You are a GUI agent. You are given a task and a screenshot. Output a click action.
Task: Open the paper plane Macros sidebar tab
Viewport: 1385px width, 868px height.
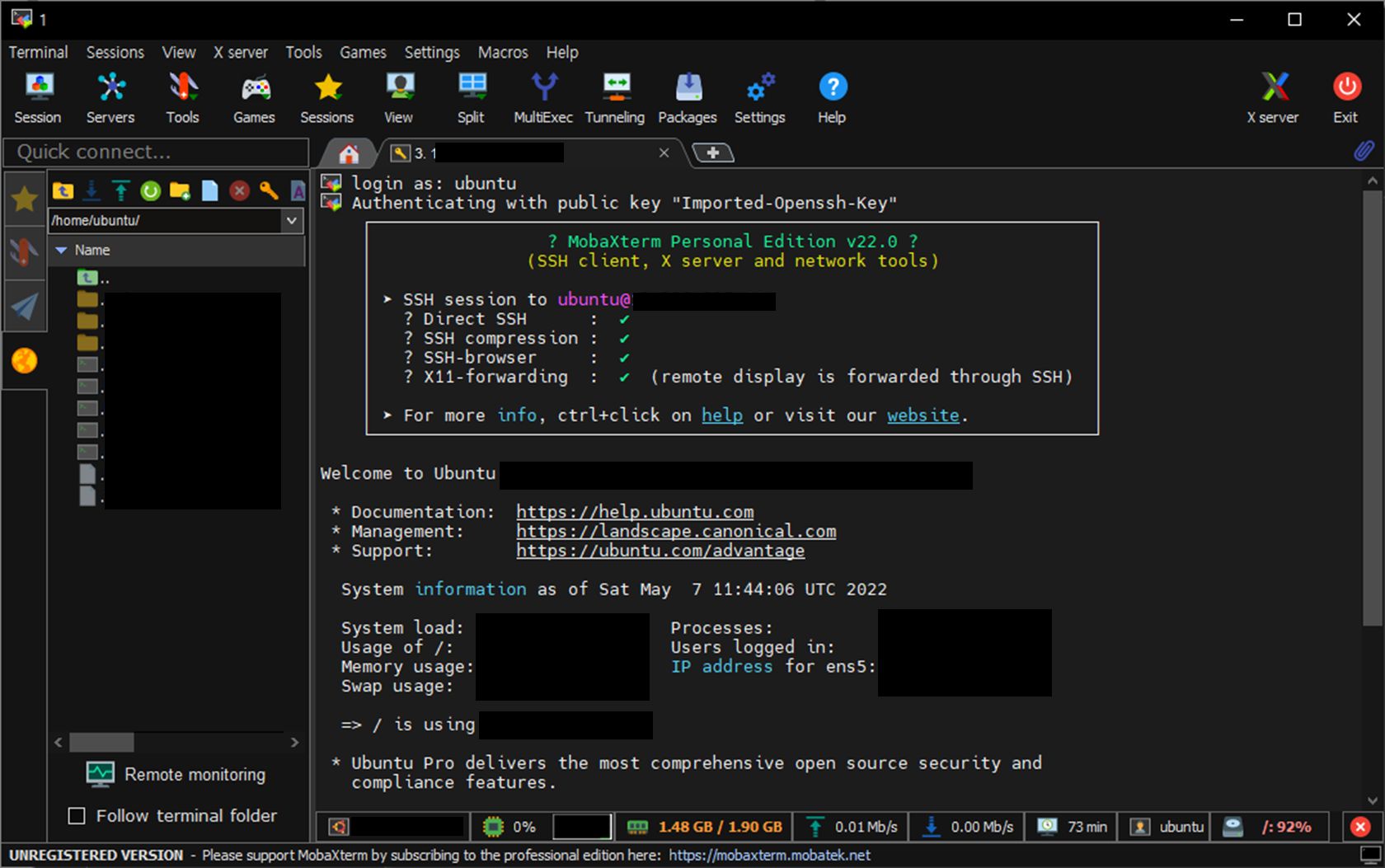25,306
